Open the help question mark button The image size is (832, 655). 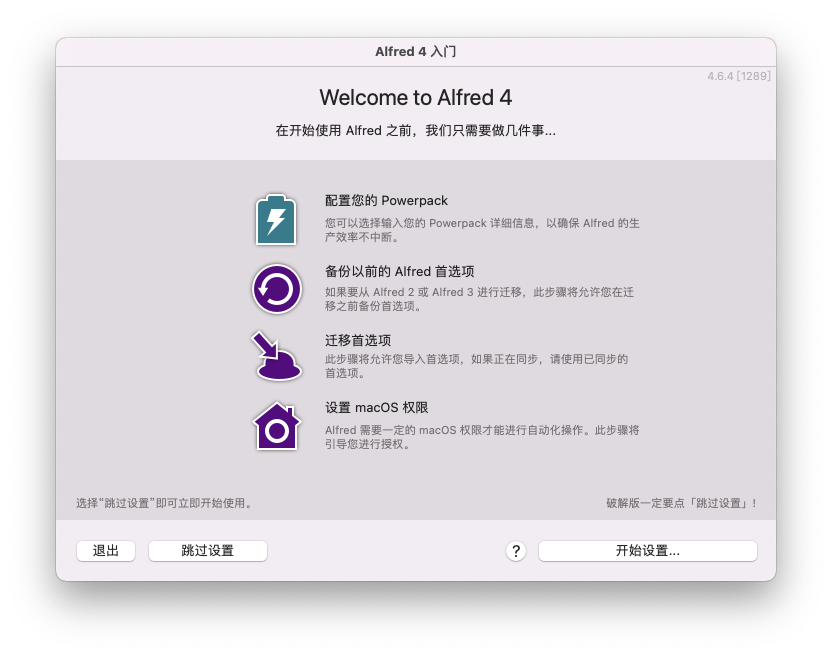tap(516, 551)
